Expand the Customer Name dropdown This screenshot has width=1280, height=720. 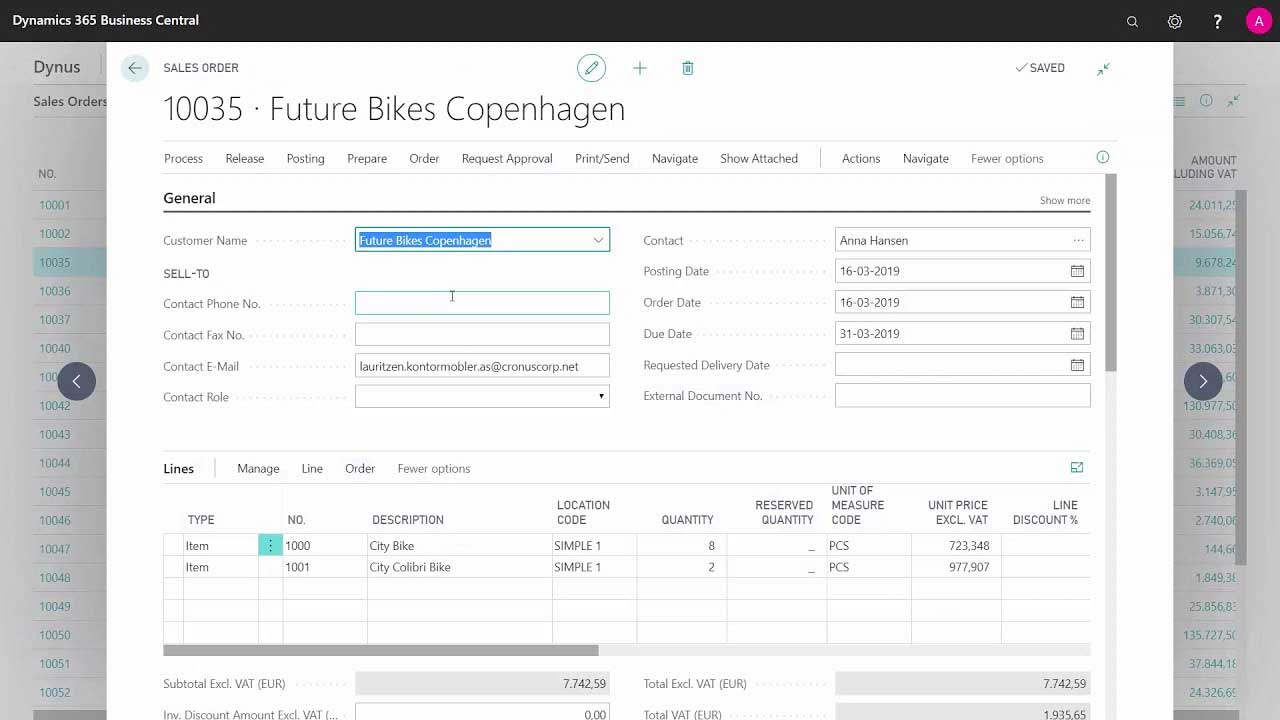[x=598, y=240]
